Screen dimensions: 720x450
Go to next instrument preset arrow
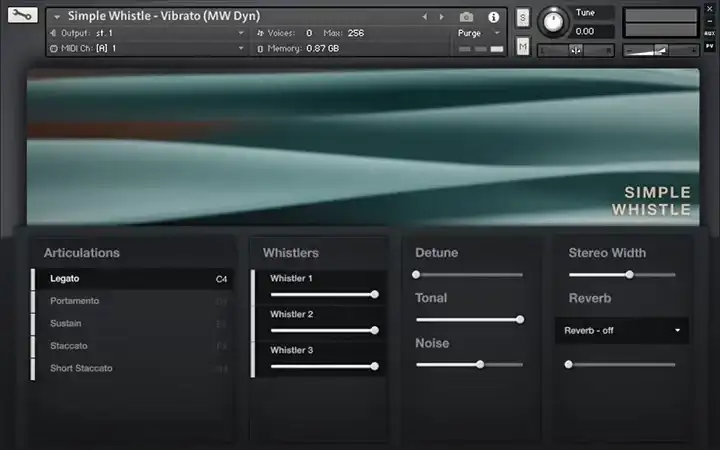[x=442, y=17]
